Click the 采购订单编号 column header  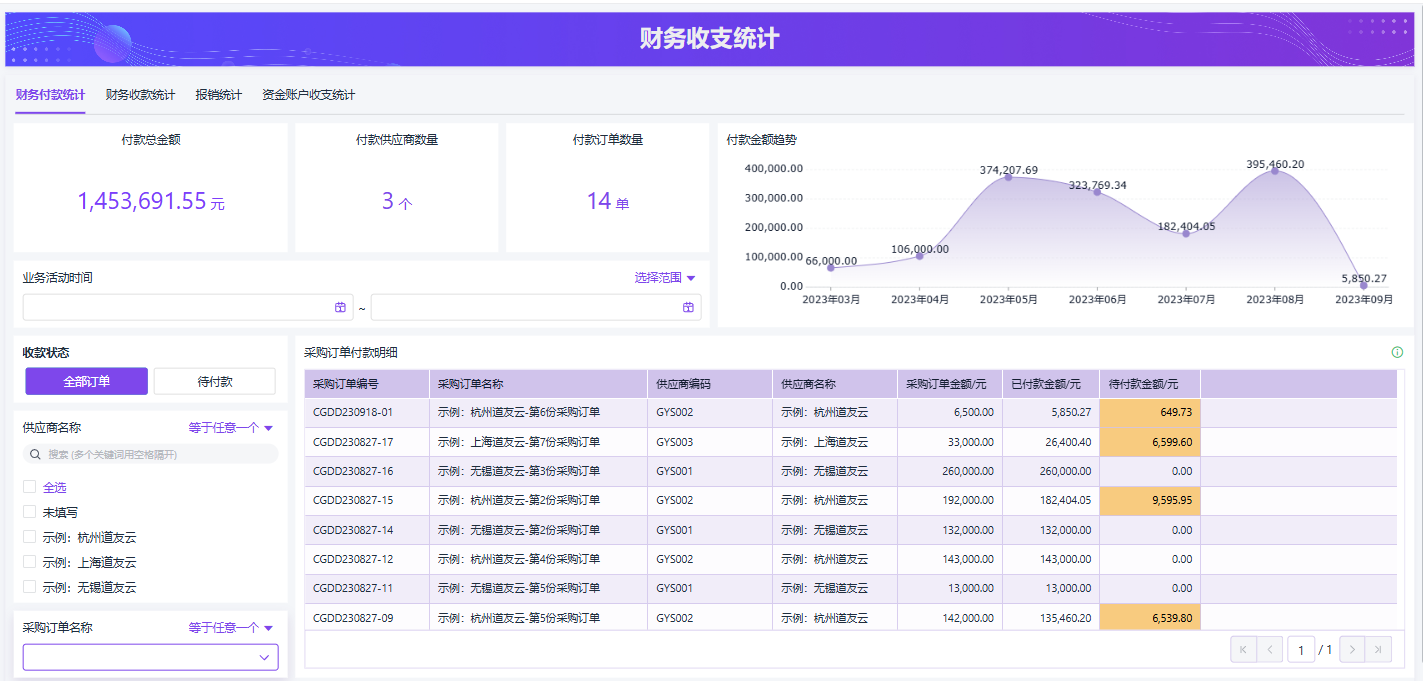tap(367, 384)
